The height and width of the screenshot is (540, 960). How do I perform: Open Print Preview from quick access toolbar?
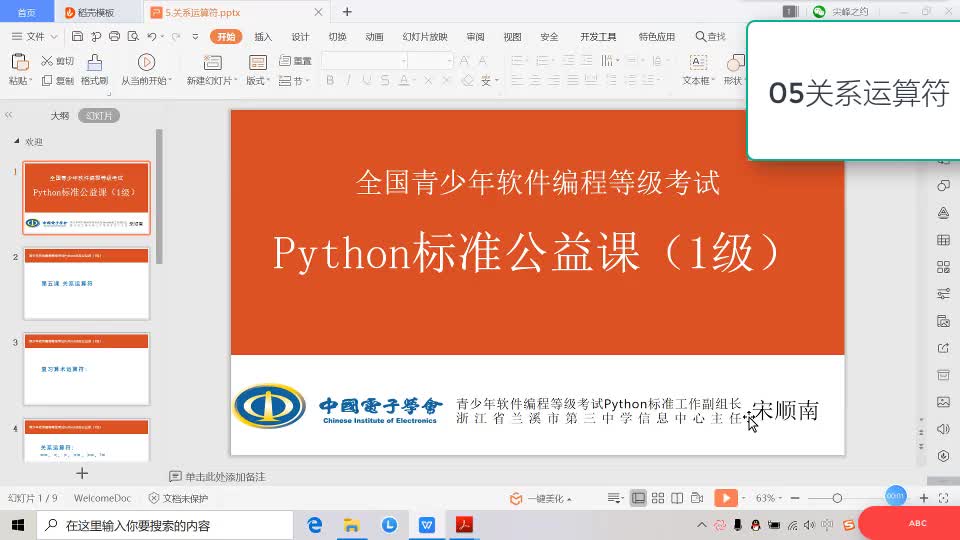click(x=133, y=37)
